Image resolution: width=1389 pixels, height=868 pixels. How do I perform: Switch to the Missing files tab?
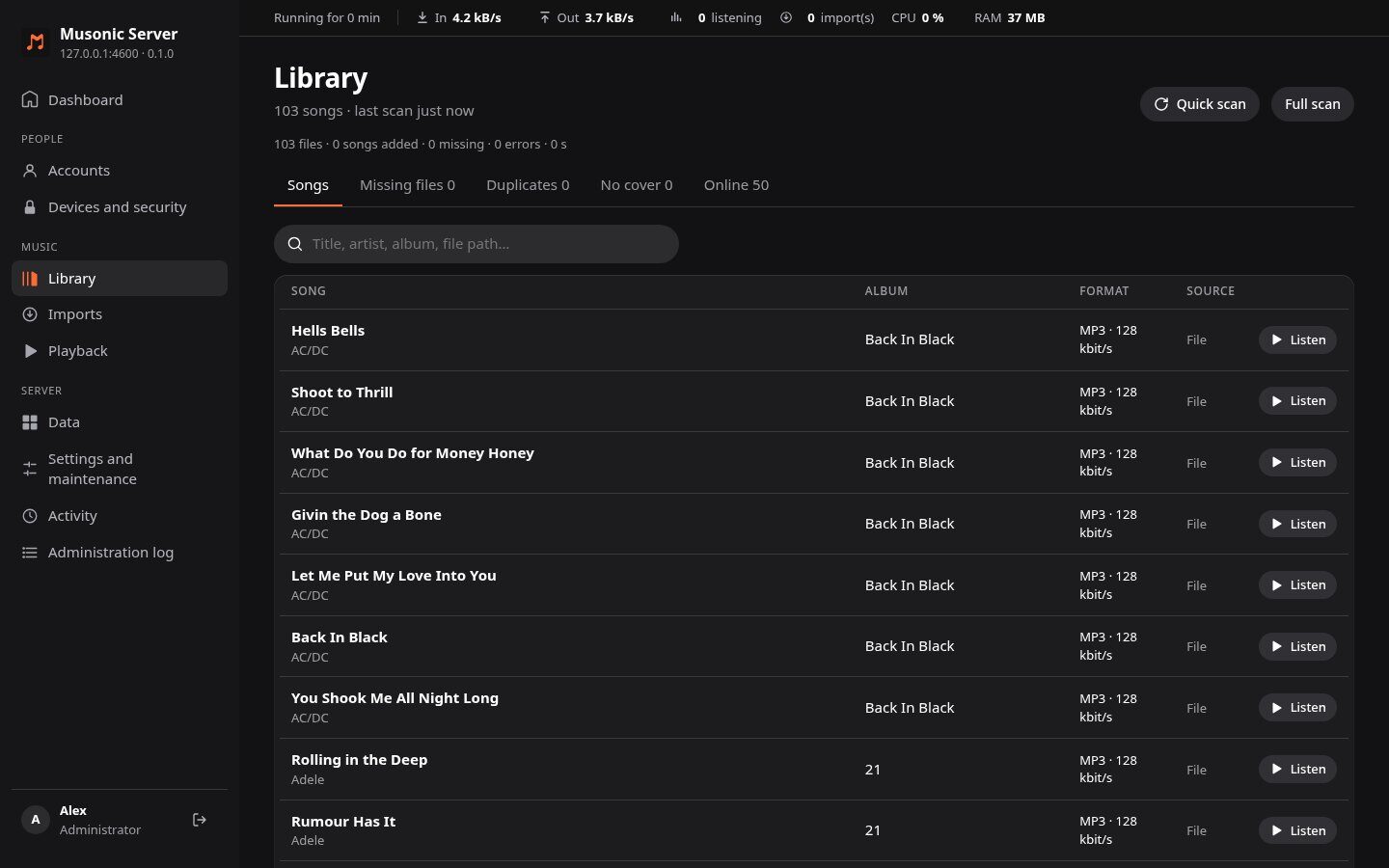(407, 185)
